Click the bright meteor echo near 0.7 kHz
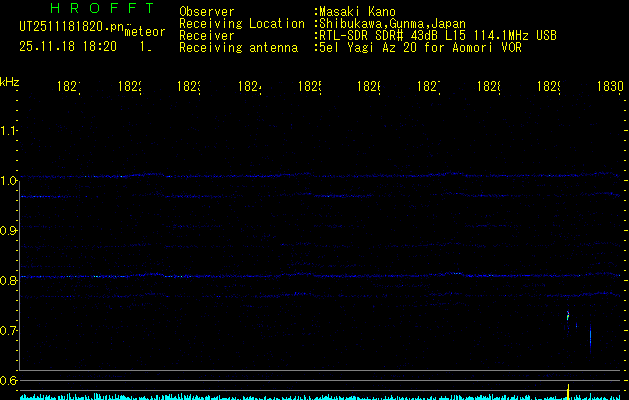The height and width of the screenshot is (400, 629). tap(568, 316)
